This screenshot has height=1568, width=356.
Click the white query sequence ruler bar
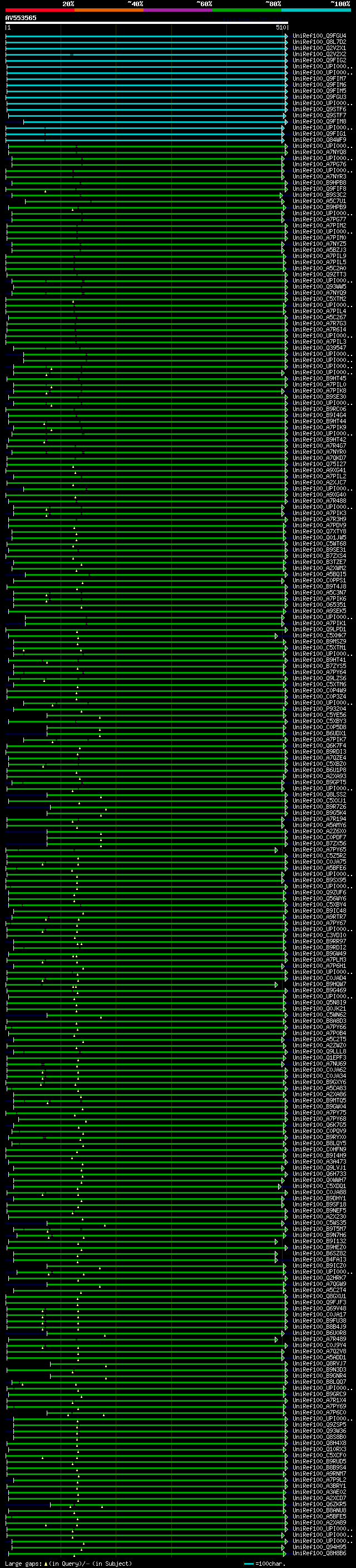147,22
